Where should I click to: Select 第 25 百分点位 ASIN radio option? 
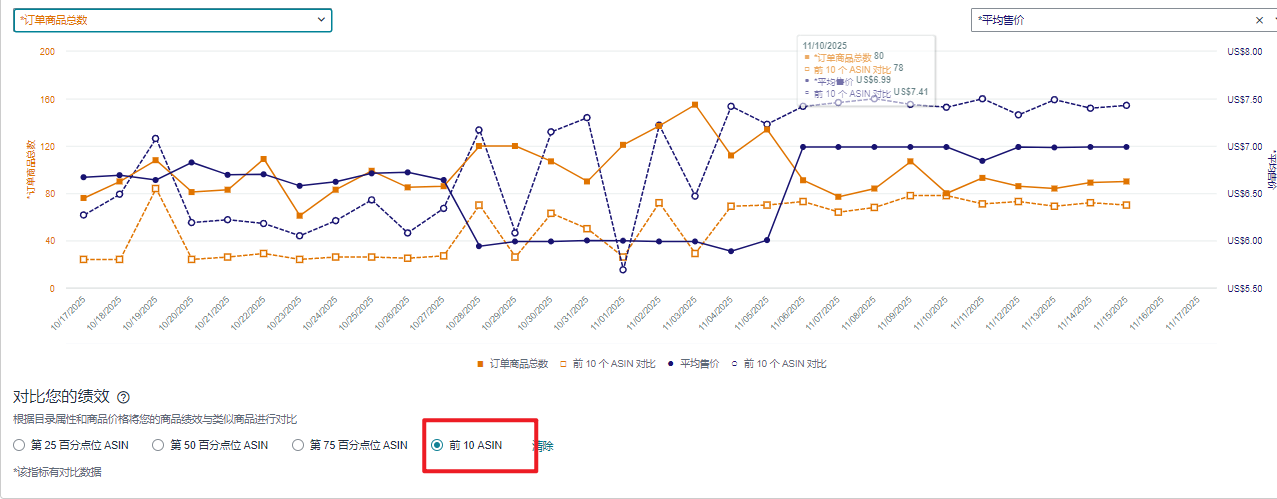point(19,445)
